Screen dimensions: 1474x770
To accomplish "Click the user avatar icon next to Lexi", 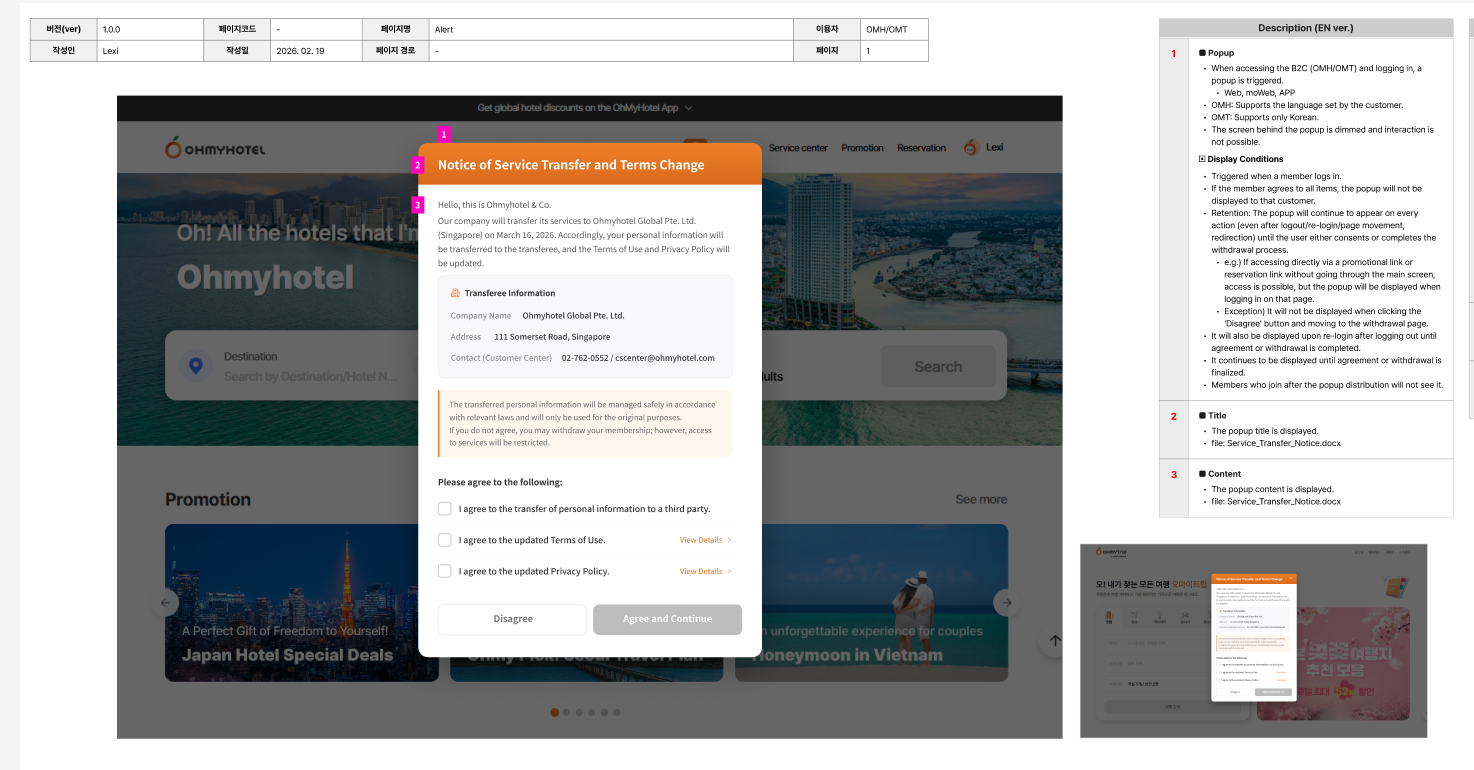I will click(x=970, y=148).
